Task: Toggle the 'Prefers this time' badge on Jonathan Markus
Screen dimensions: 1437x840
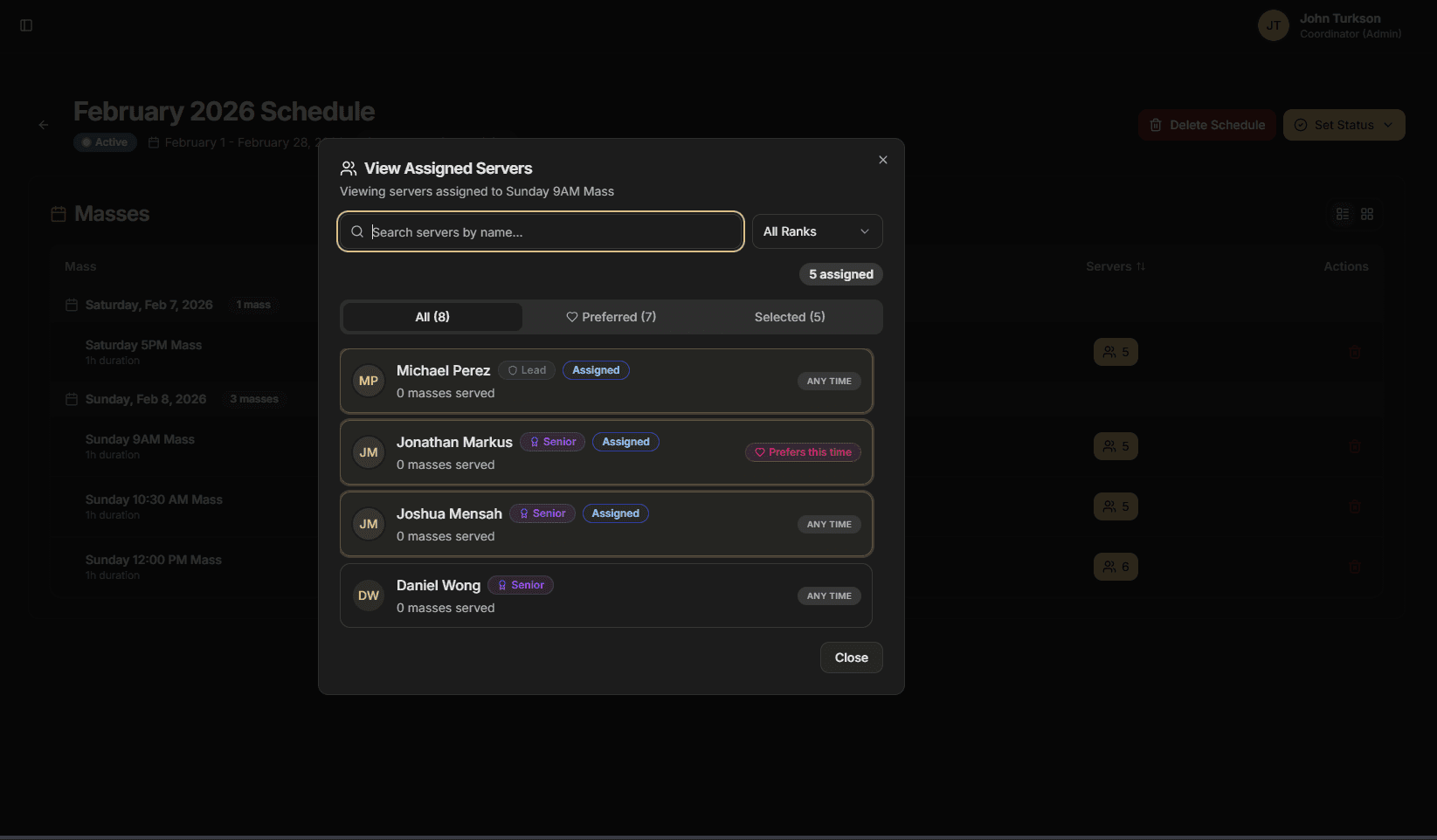Action: (802, 451)
